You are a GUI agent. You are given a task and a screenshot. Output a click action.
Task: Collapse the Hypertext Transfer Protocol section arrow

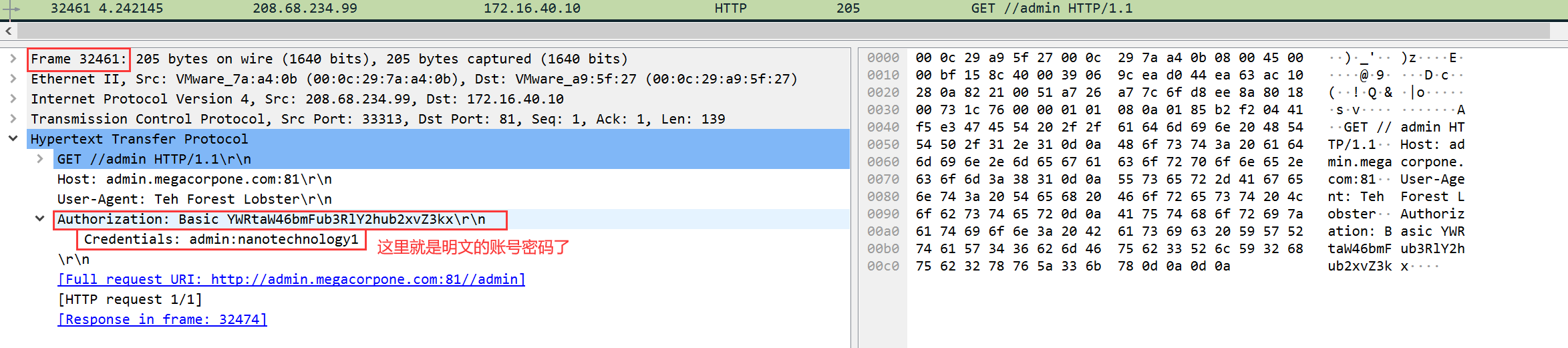tap(13, 139)
